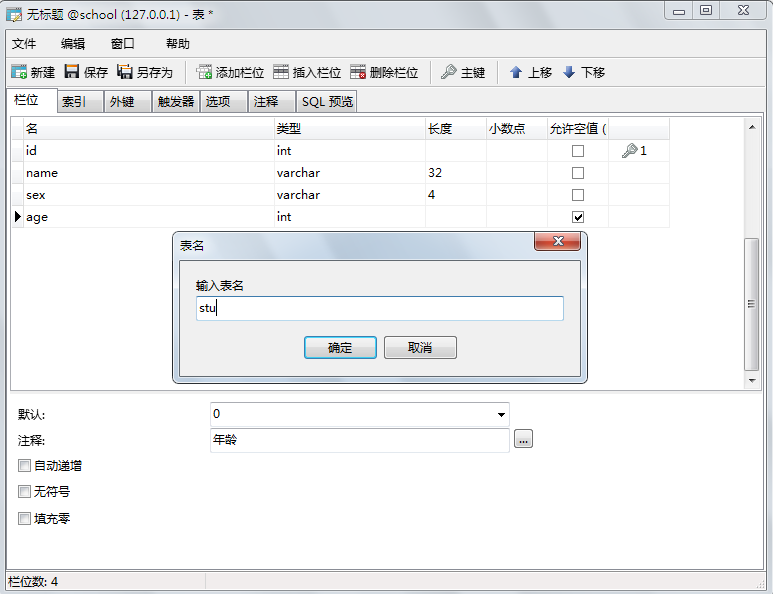This screenshot has height=594, width=773.
Task: Click the 允许空值 column header
Action: point(578,129)
